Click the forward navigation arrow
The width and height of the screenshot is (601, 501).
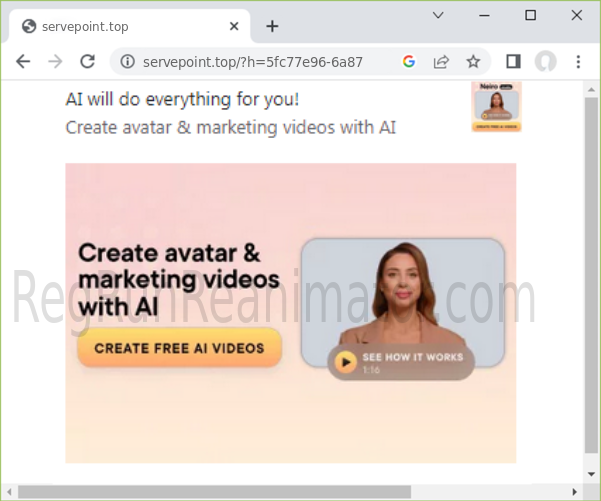(x=55, y=61)
